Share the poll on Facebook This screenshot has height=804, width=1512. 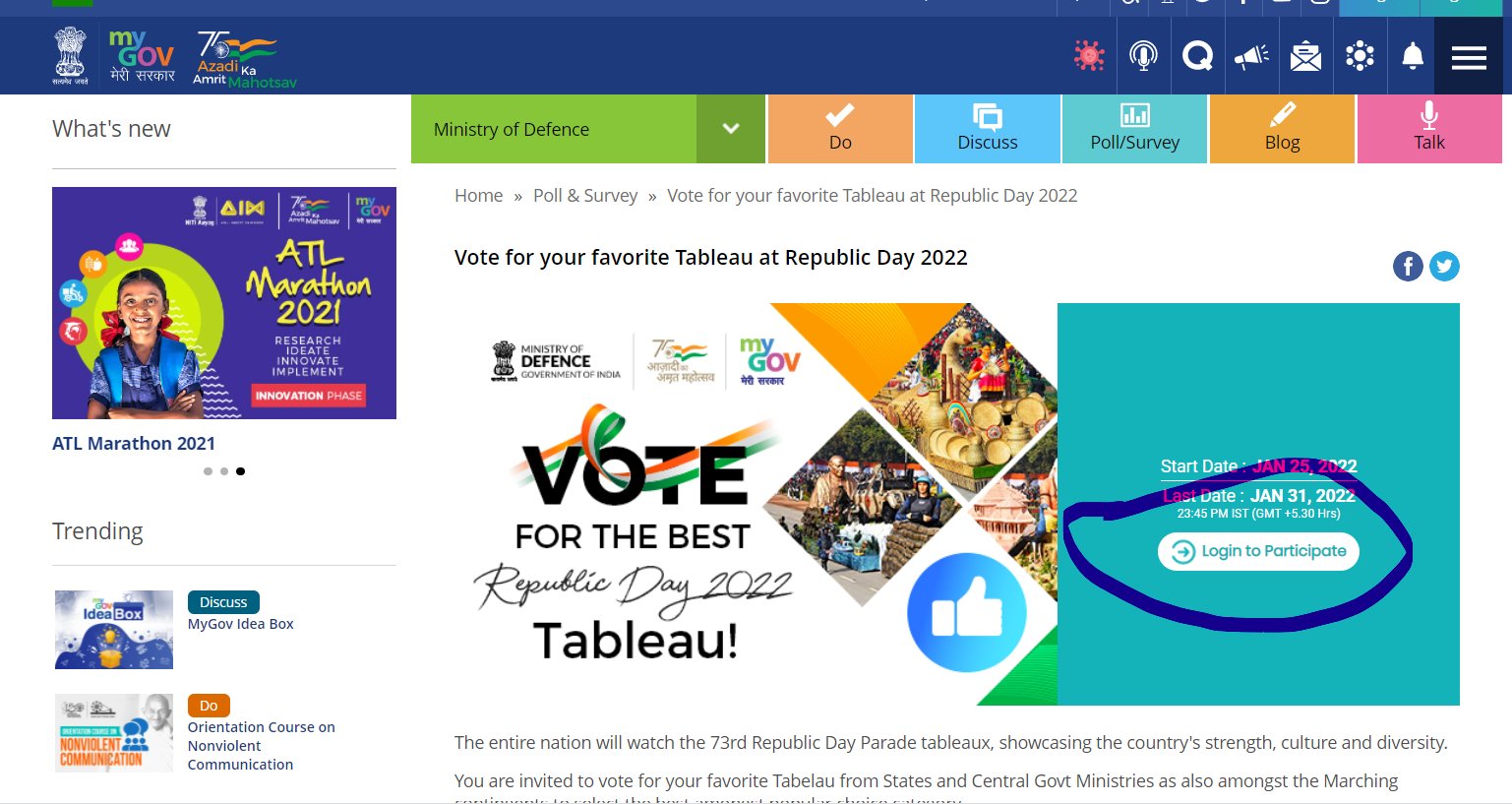tap(1408, 266)
